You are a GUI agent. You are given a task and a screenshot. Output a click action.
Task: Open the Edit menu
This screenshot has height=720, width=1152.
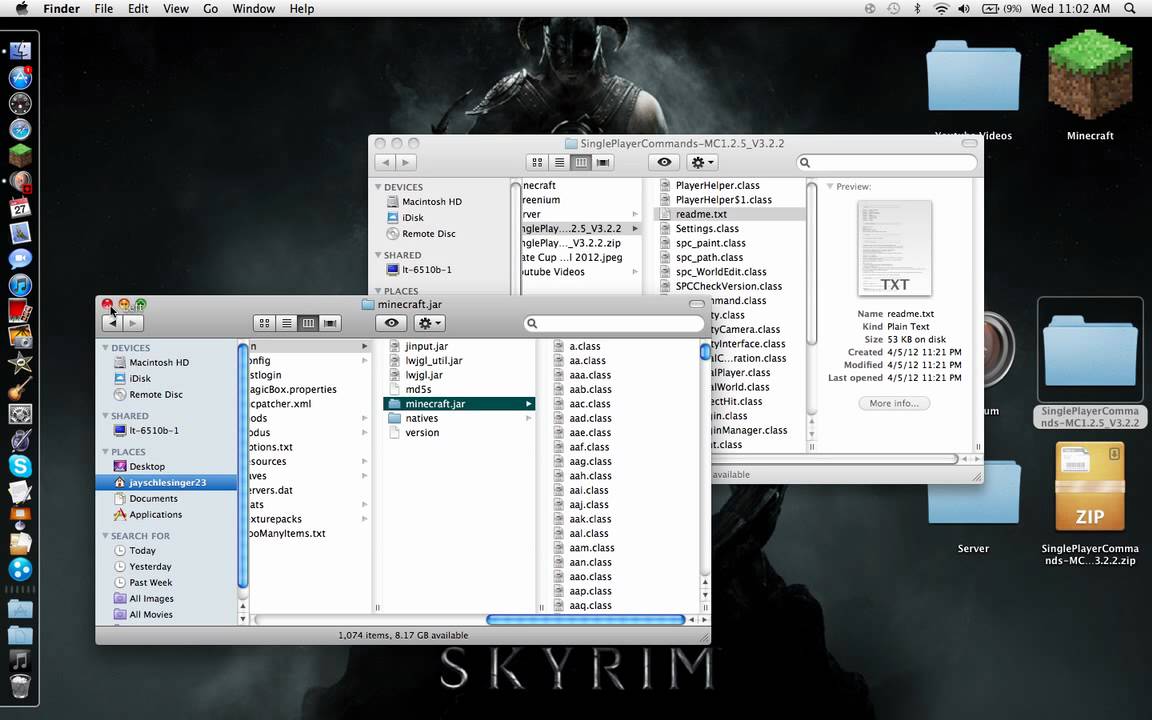138,8
